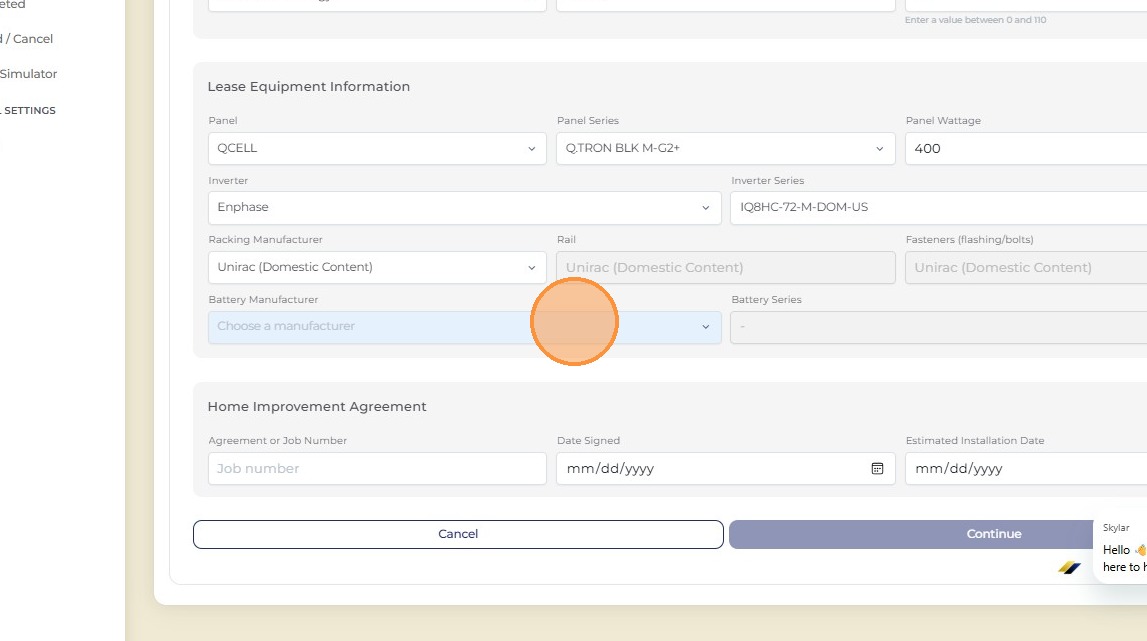Click the Battery Manufacturer label text

[263, 299]
